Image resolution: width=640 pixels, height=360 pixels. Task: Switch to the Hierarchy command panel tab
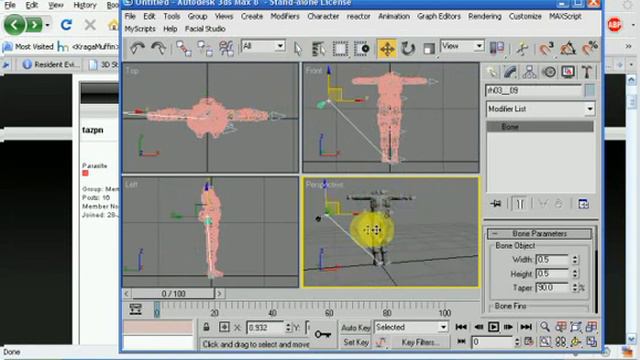click(x=529, y=72)
